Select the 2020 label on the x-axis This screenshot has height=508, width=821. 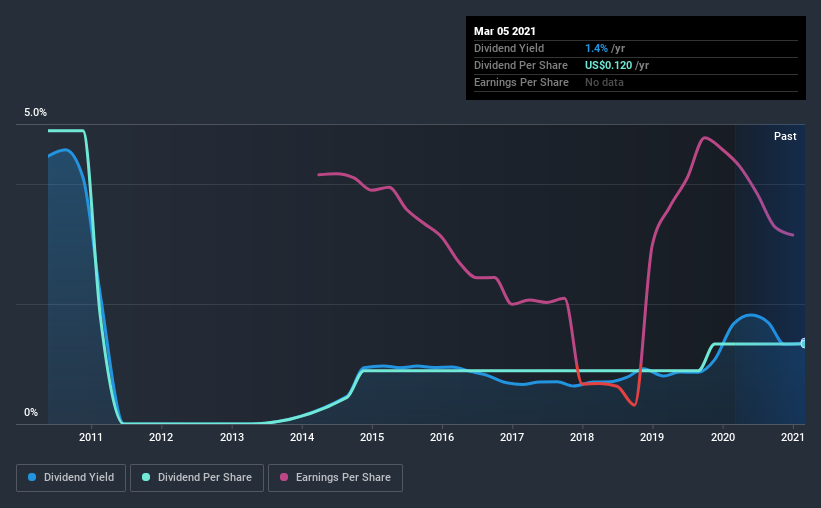click(x=723, y=437)
